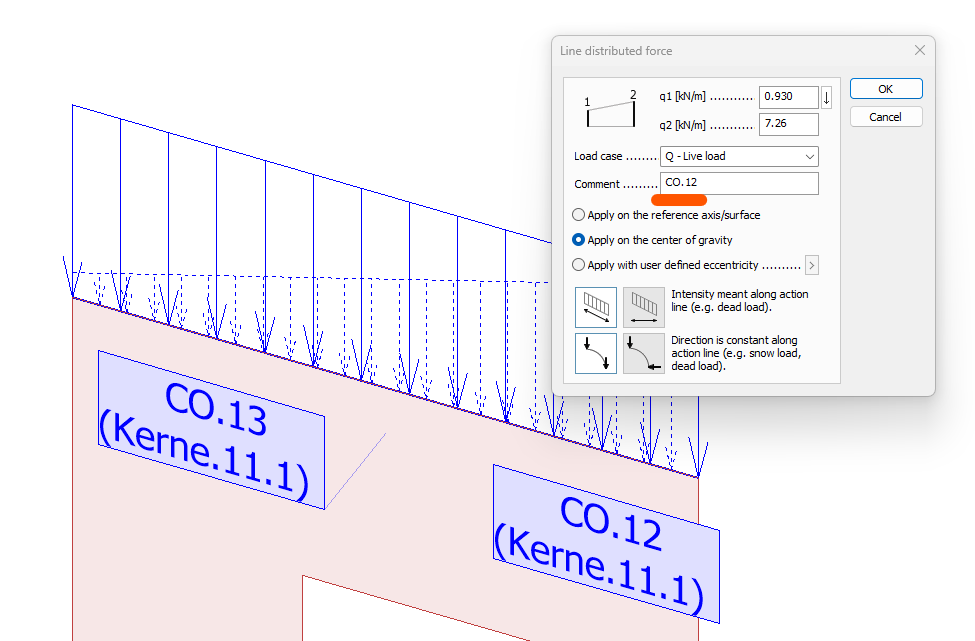Click the Comment label

coord(597,184)
